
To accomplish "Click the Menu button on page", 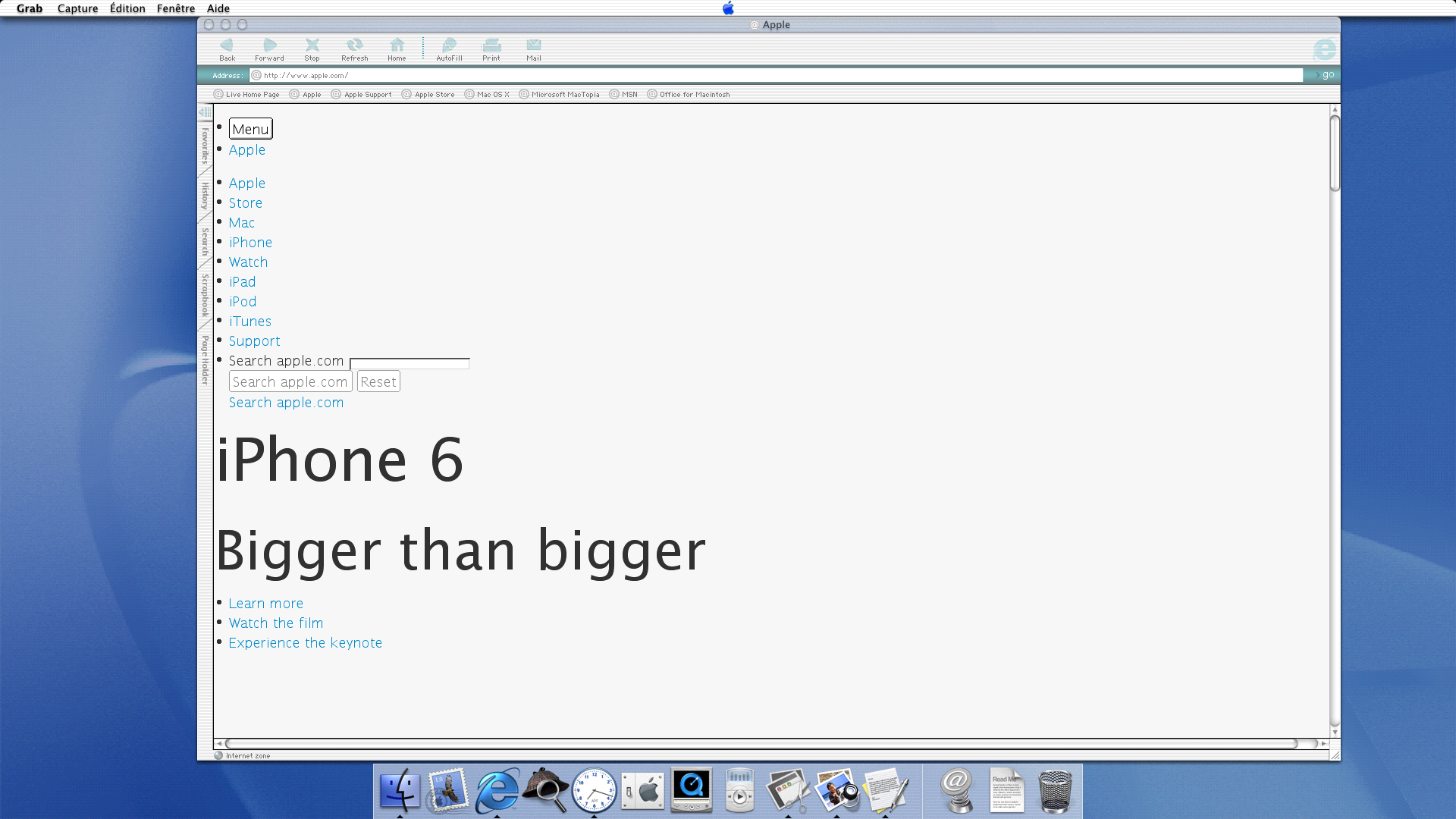I will coord(250,129).
